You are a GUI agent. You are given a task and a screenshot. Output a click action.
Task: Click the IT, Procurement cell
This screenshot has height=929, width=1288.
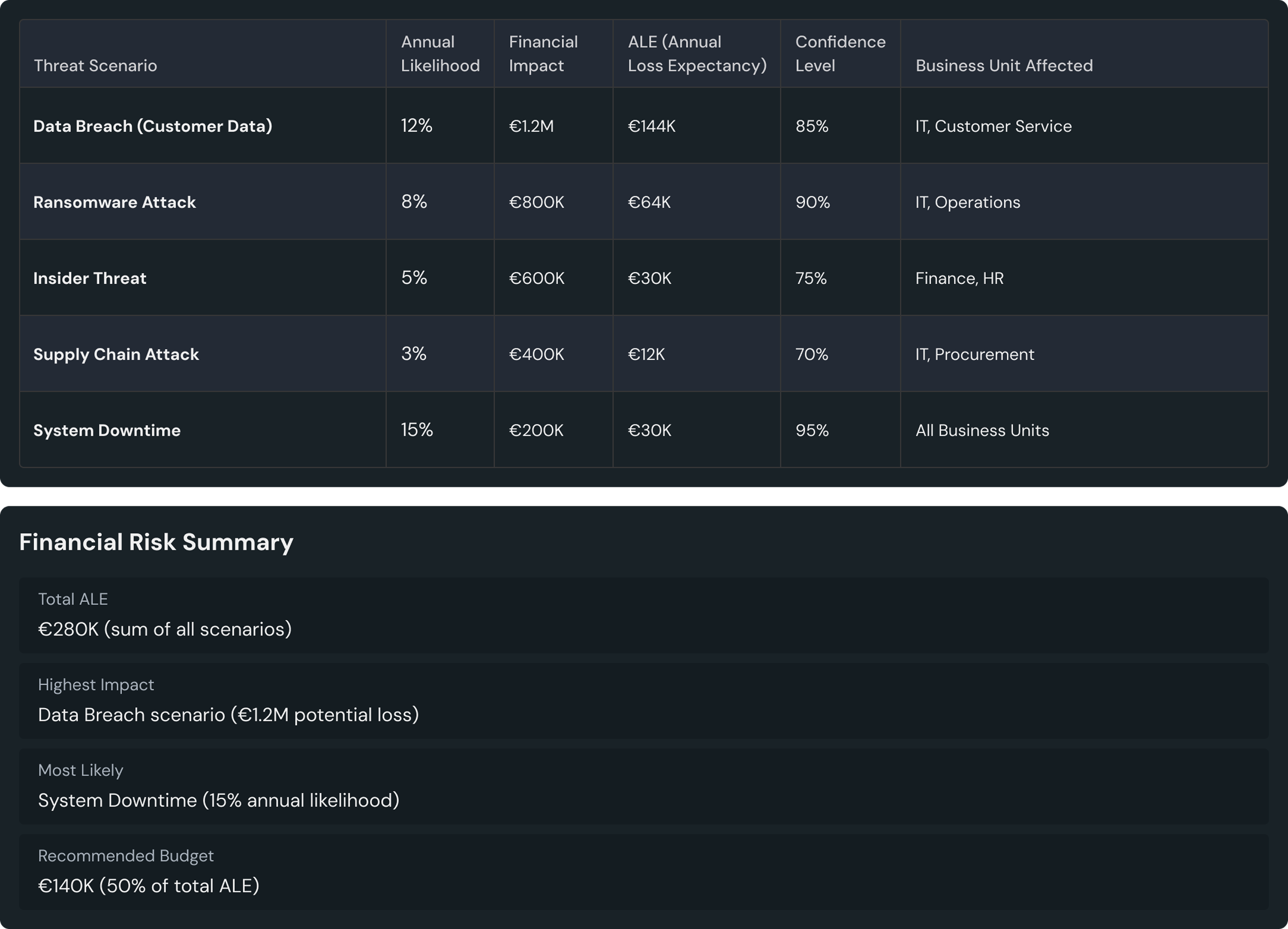pos(975,354)
